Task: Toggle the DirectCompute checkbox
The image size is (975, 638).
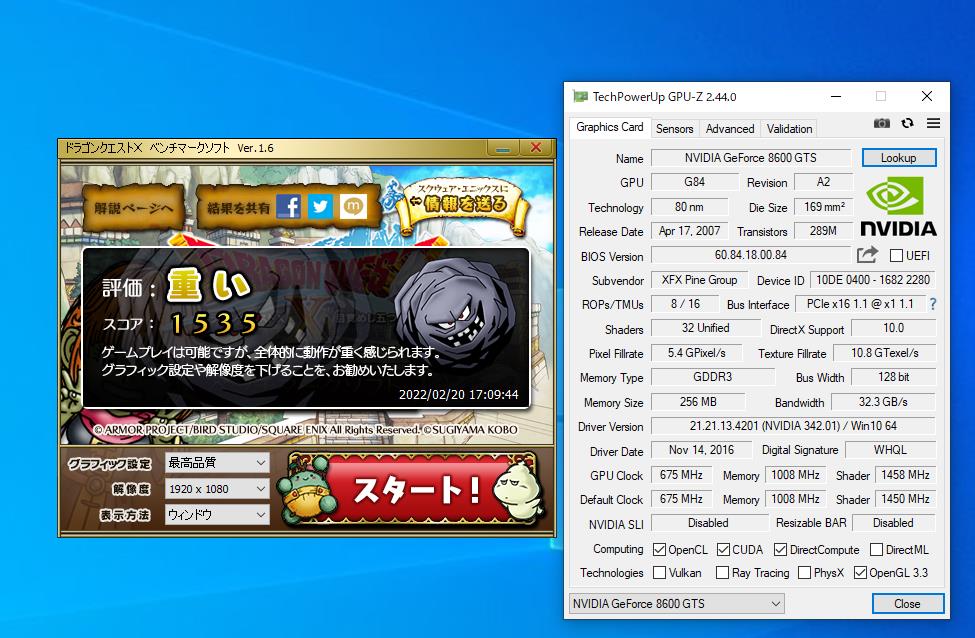Action: tap(780, 550)
